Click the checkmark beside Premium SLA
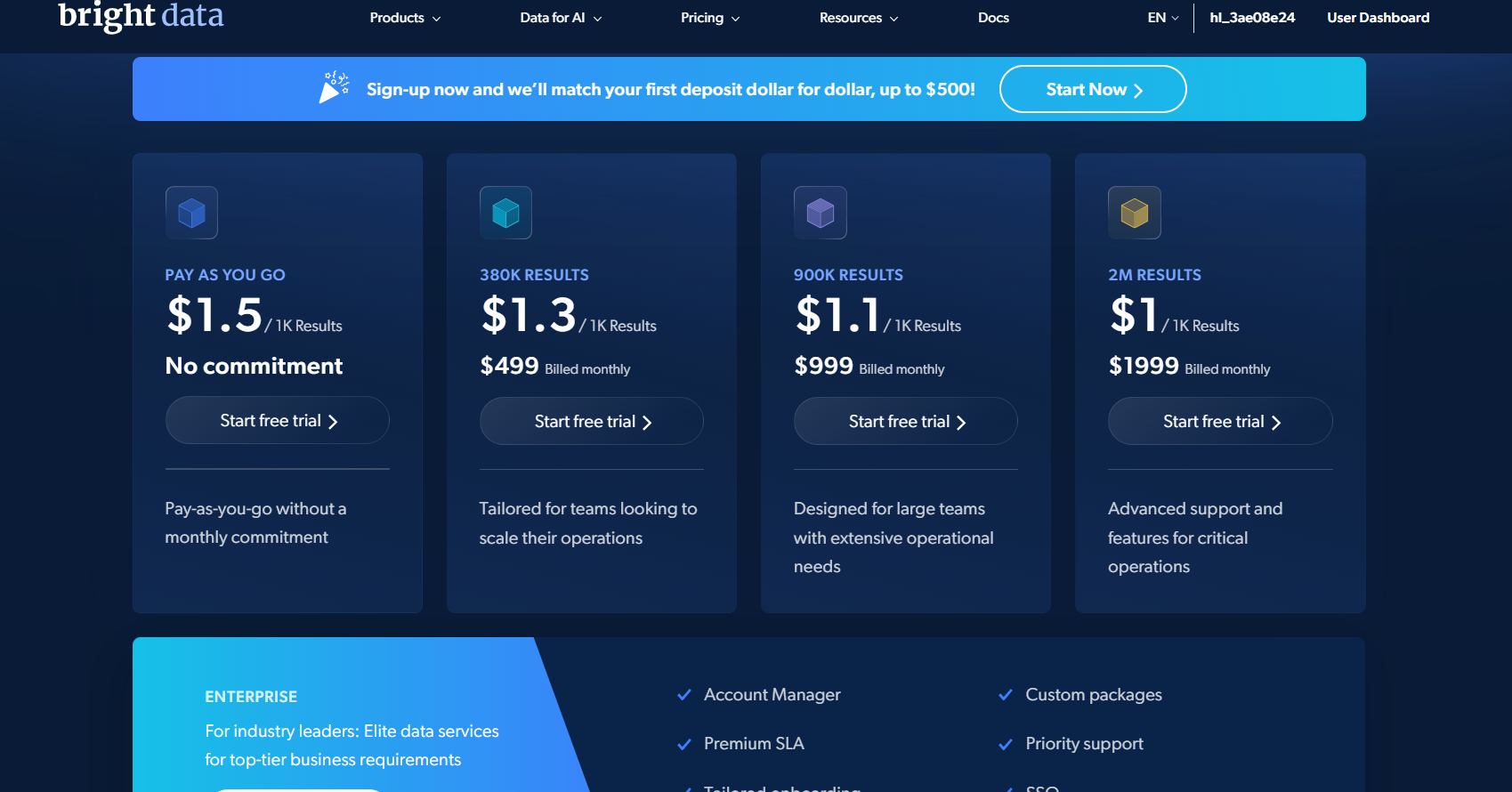Screen dimensions: 1512x792 (x=684, y=744)
